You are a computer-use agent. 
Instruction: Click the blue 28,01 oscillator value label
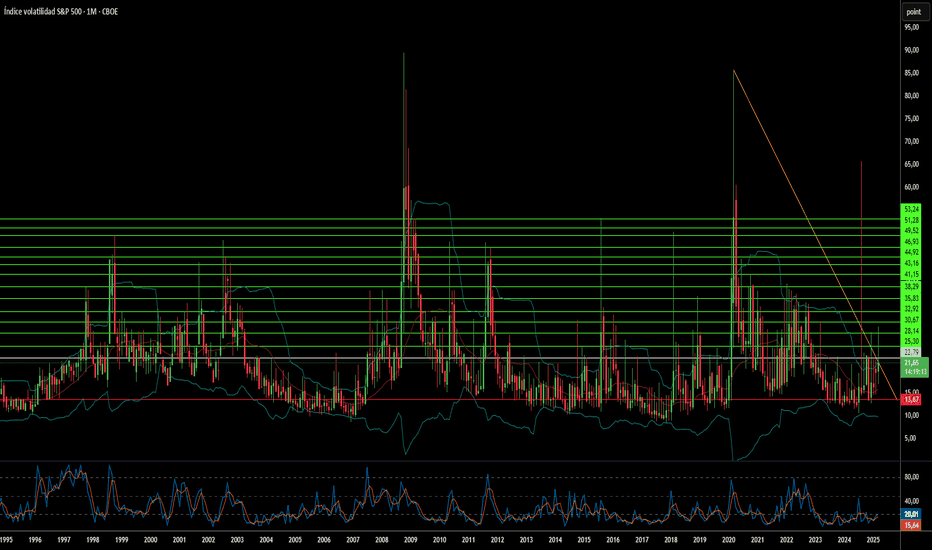[911, 515]
